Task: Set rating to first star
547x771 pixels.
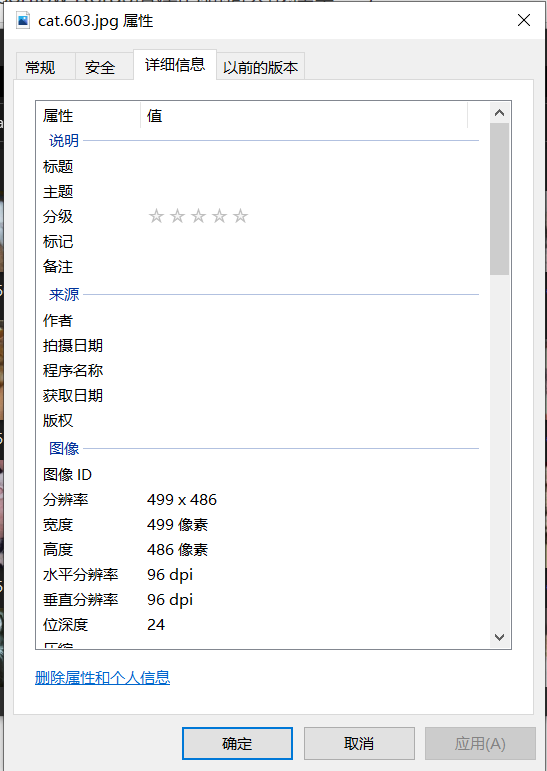Action: pos(156,216)
